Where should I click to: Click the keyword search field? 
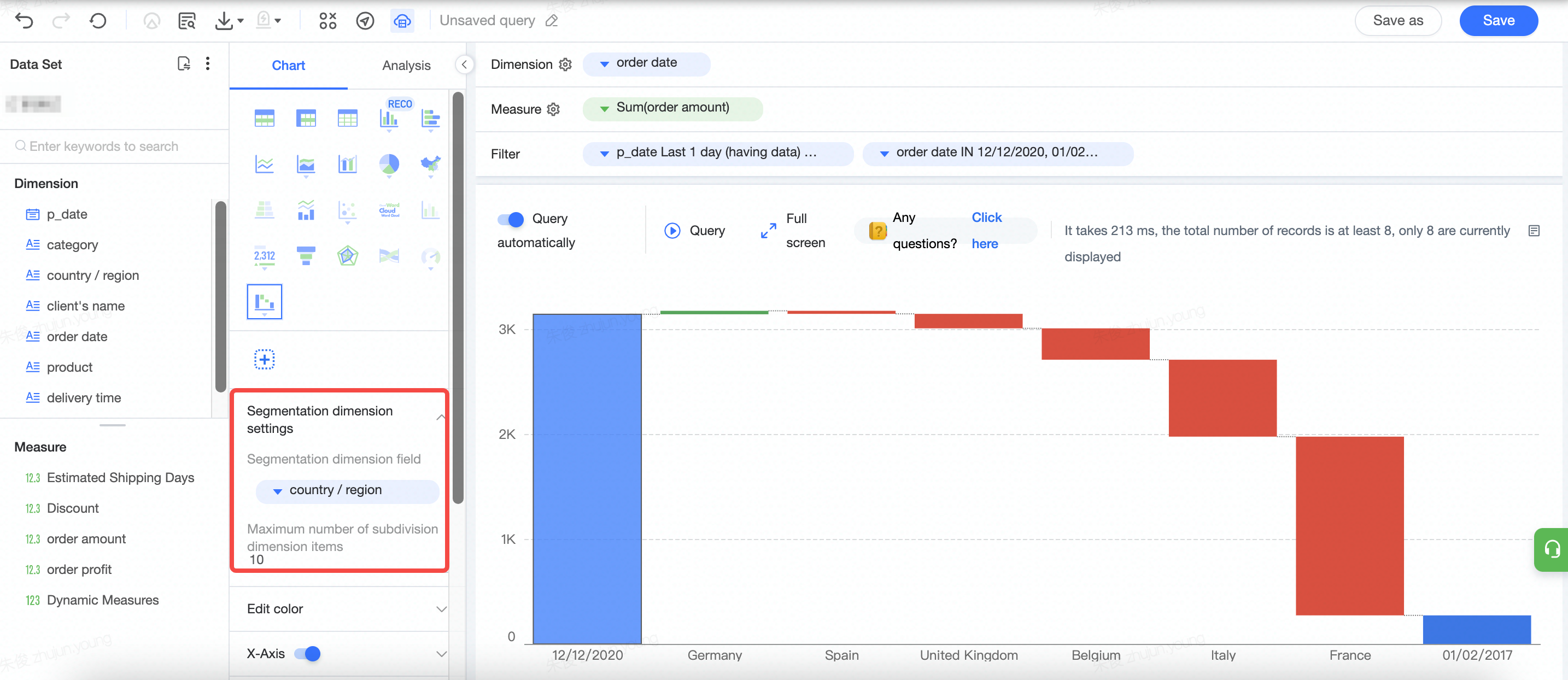(x=114, y=146)
